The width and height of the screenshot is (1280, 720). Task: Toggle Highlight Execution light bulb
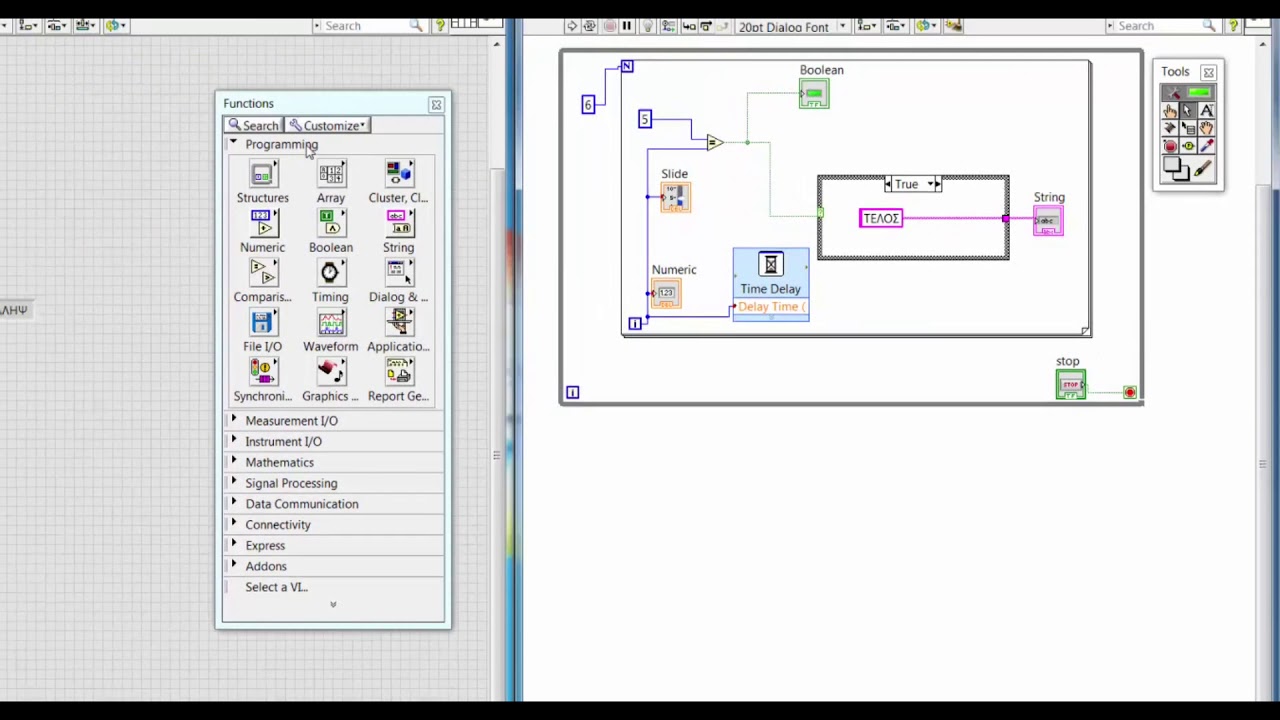click(647, 26)
